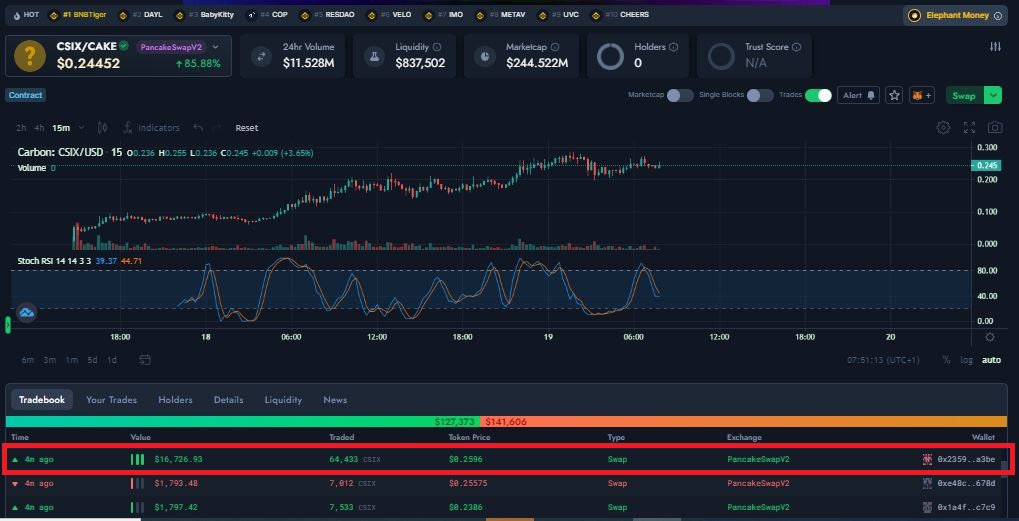Click the CSIX token question-mark logo

coord(30,56)
